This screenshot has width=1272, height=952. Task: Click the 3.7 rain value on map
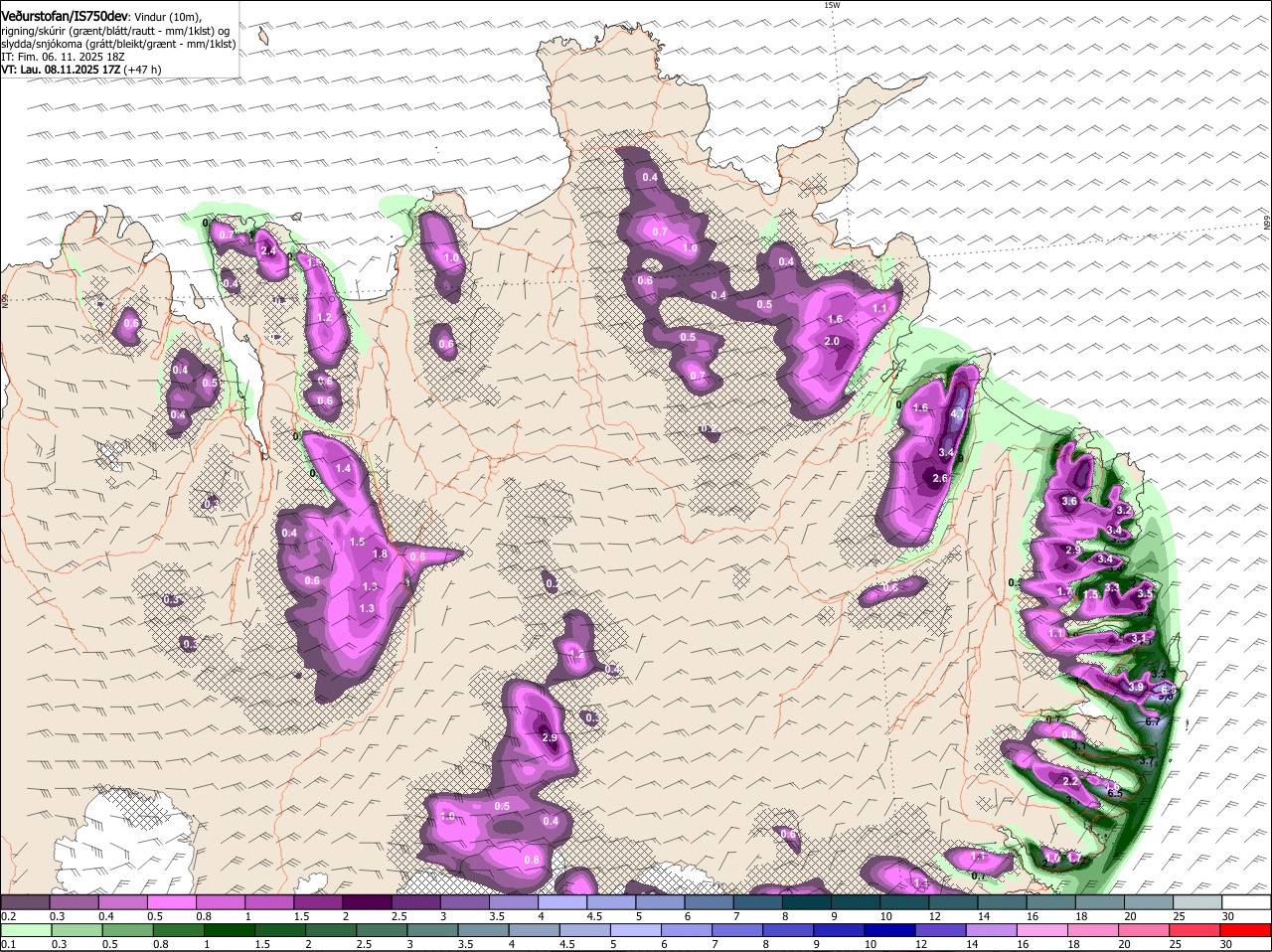1146,761
